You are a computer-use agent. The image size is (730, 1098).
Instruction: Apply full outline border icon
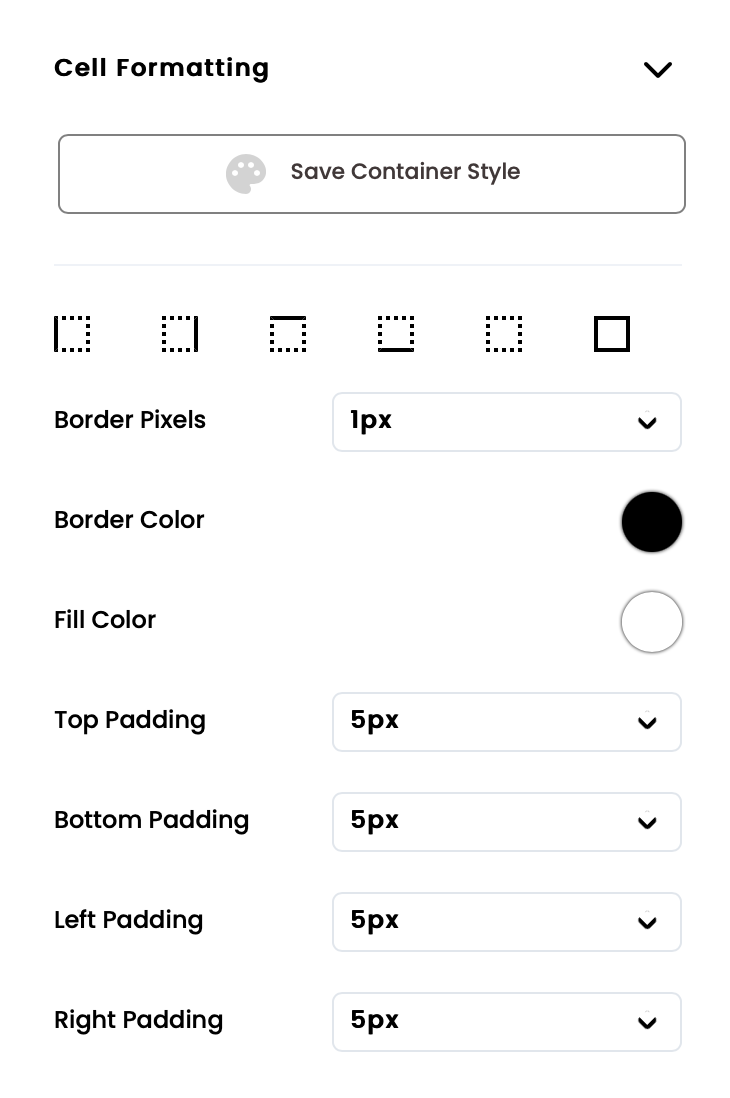(x=612, y=334)
